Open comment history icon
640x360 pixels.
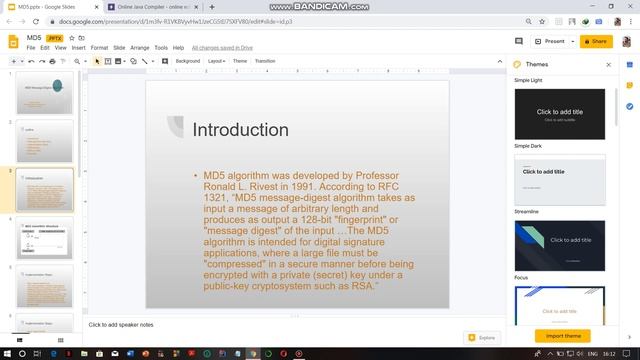tap(519, 41)
